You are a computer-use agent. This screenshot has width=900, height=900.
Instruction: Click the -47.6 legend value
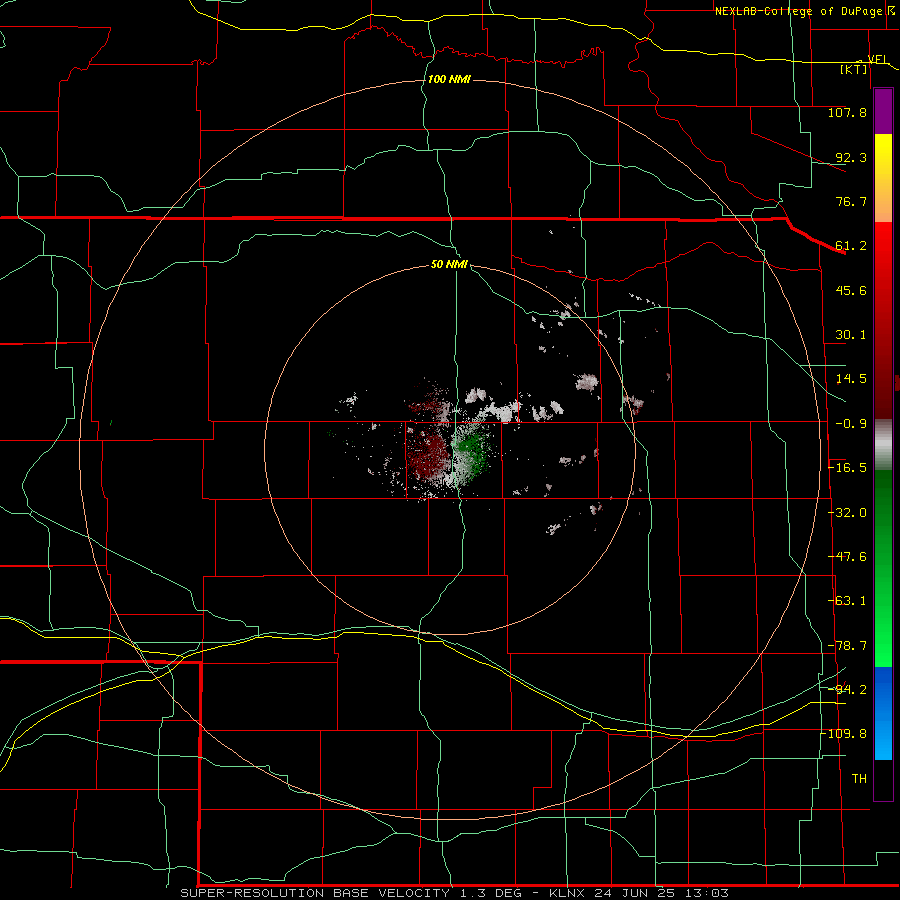pyautogui.click(x=847, y=557)
